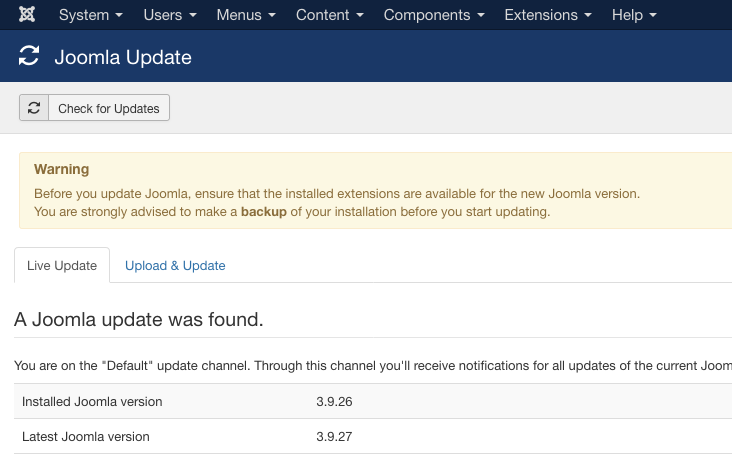Click the refresh icon beside Joomla Update title
Viewport: 732px width, 454px height.
[x=29, y=56]
